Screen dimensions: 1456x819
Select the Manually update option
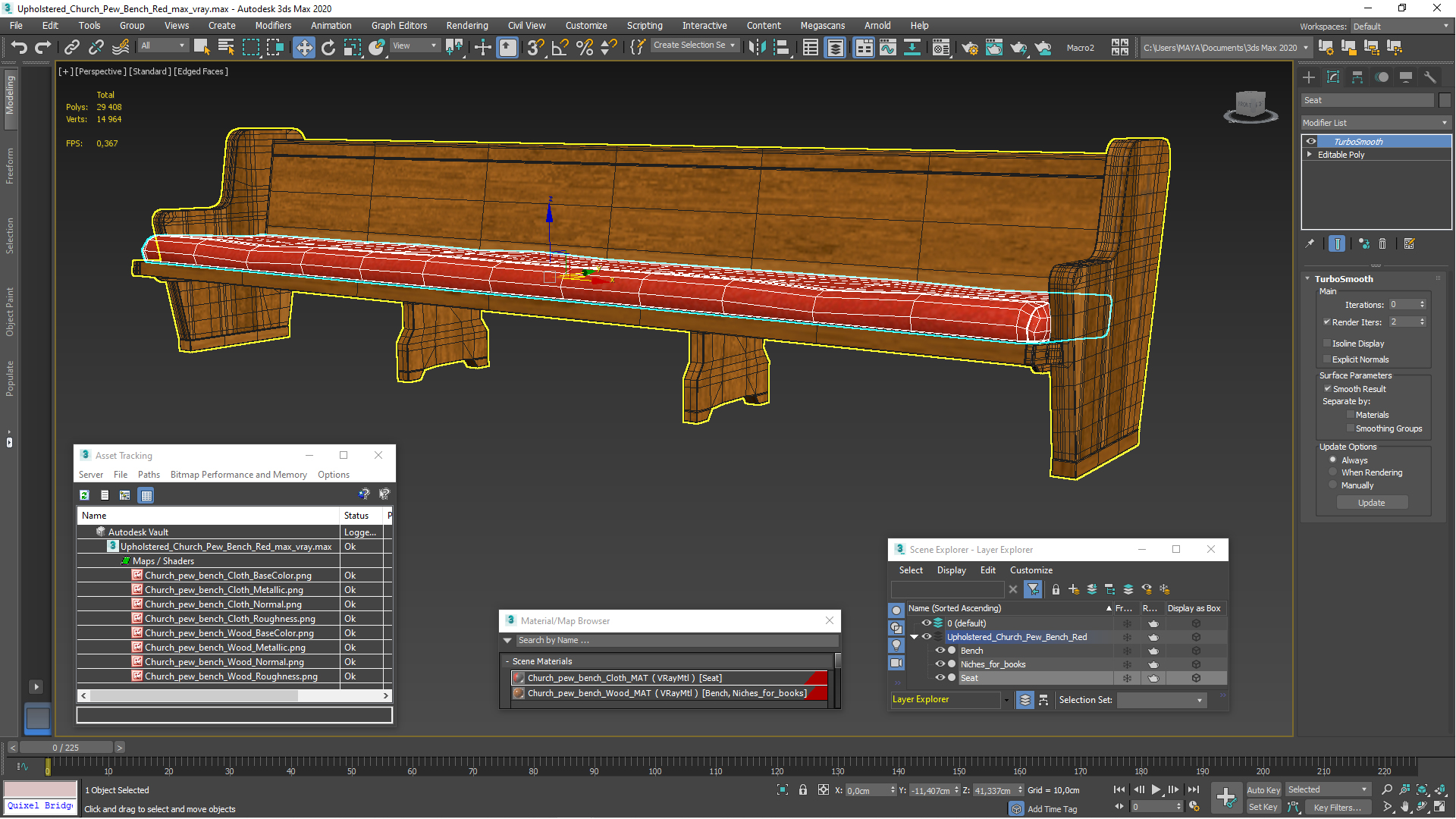pos(1332,485)
